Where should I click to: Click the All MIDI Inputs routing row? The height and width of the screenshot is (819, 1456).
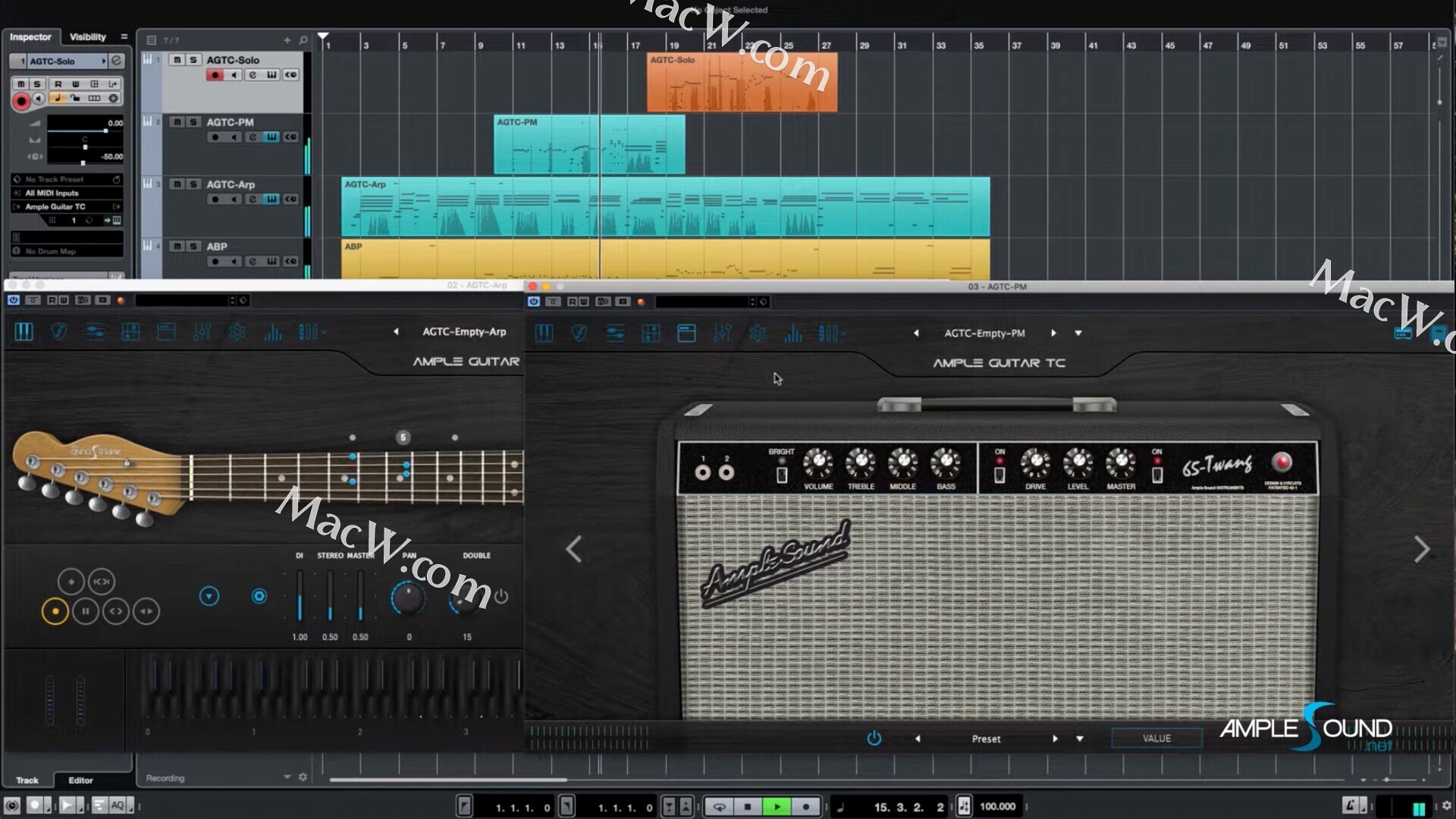(x=67, y=193)
